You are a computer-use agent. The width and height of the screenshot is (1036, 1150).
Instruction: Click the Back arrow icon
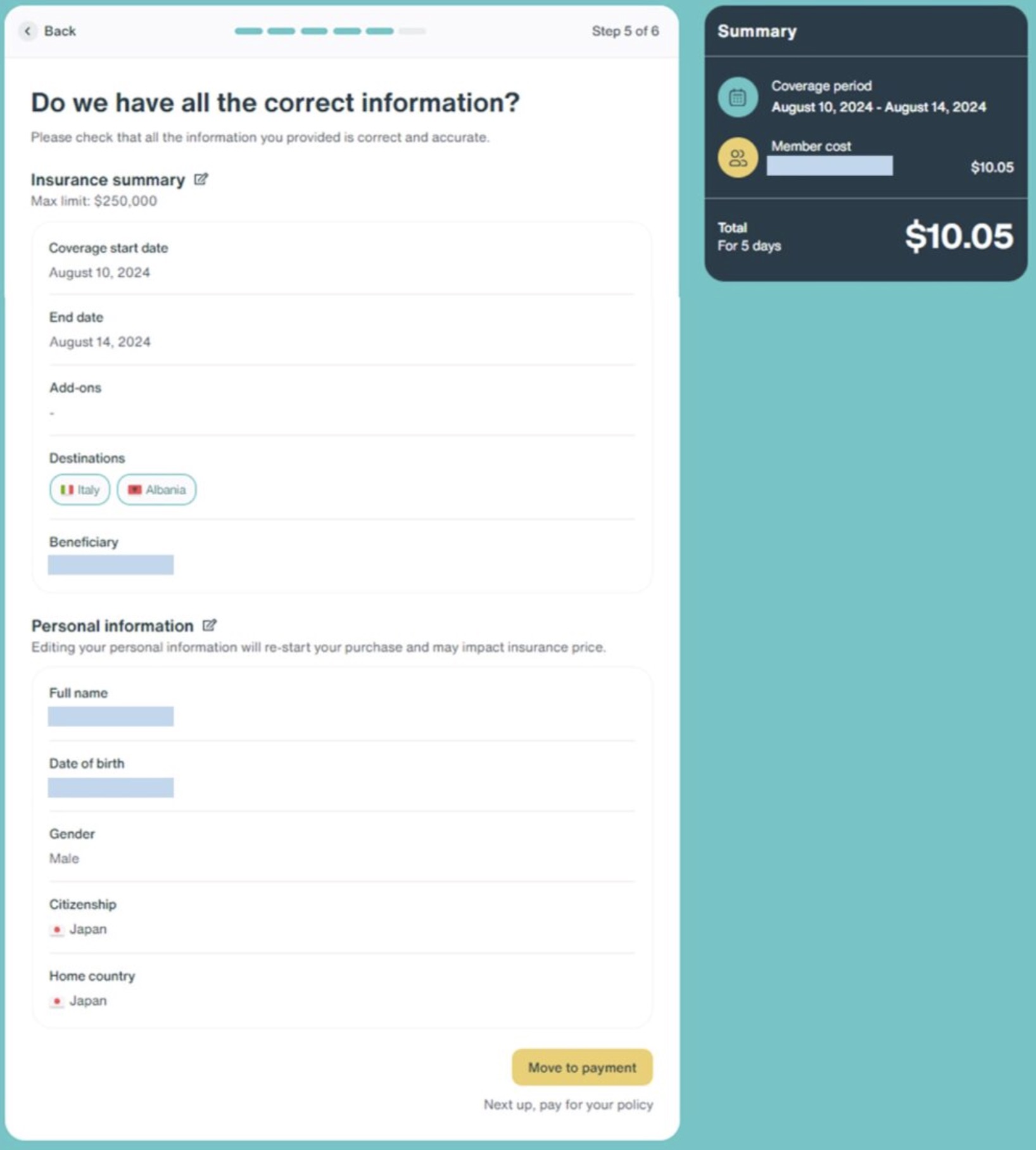coord(27,31)
